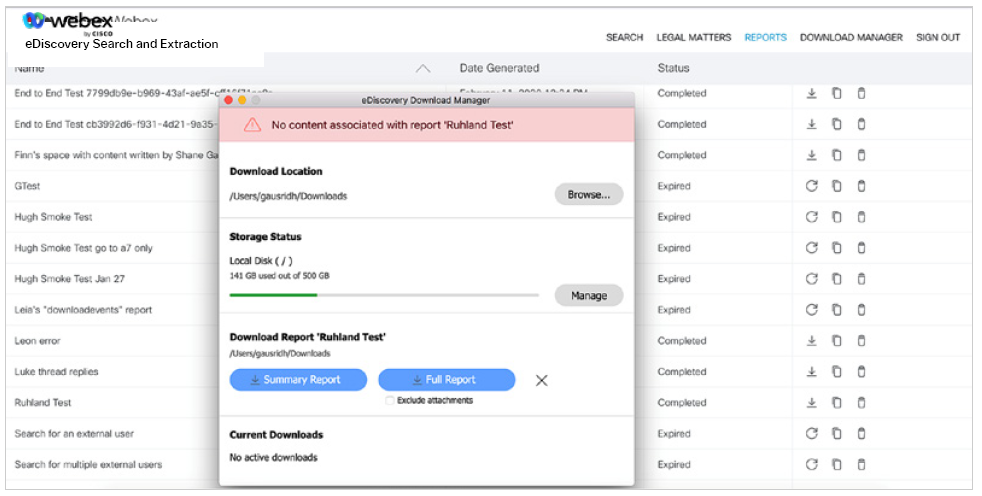Image resolution: width=982 pixels, height=496 pixels.
Task: Go to the Download Manager page
Action: [851, 38]
